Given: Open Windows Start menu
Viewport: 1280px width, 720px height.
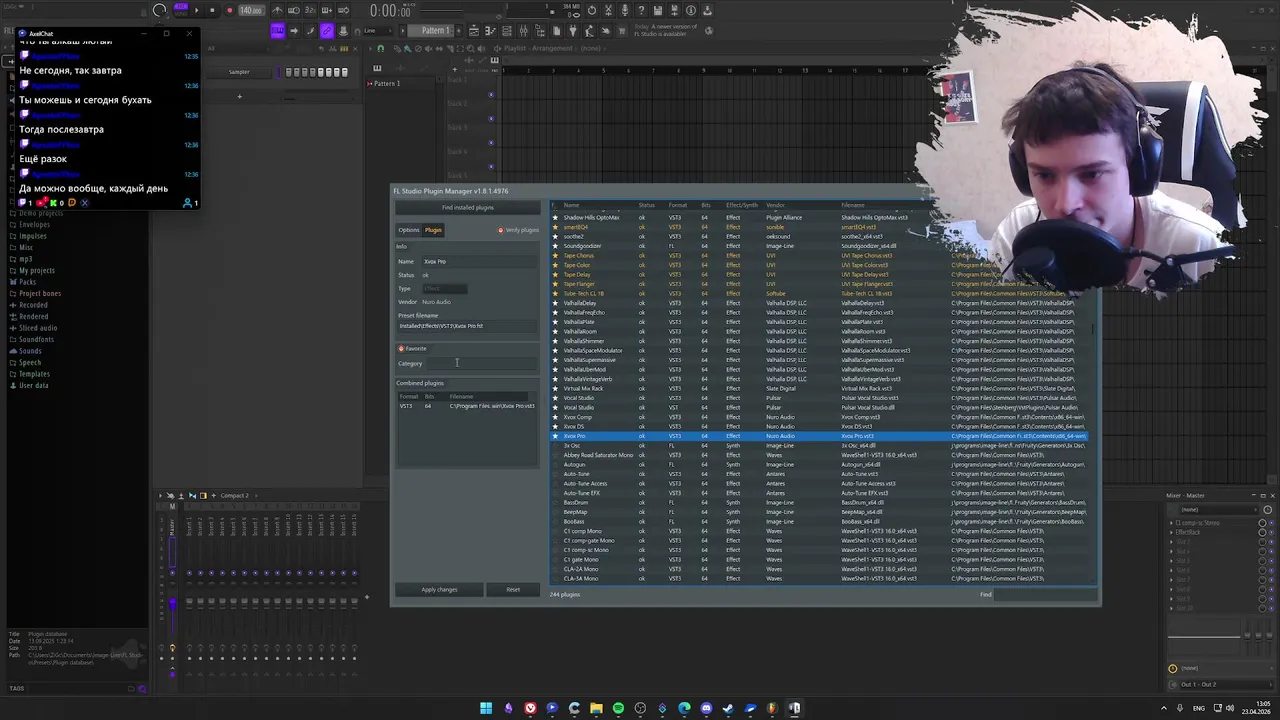Looking at the screenshot, I should click(486, 708).
